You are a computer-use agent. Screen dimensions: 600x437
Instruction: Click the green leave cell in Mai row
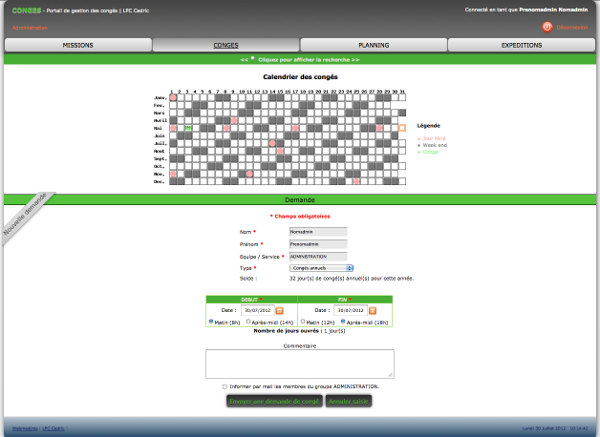tap(188, 128)
